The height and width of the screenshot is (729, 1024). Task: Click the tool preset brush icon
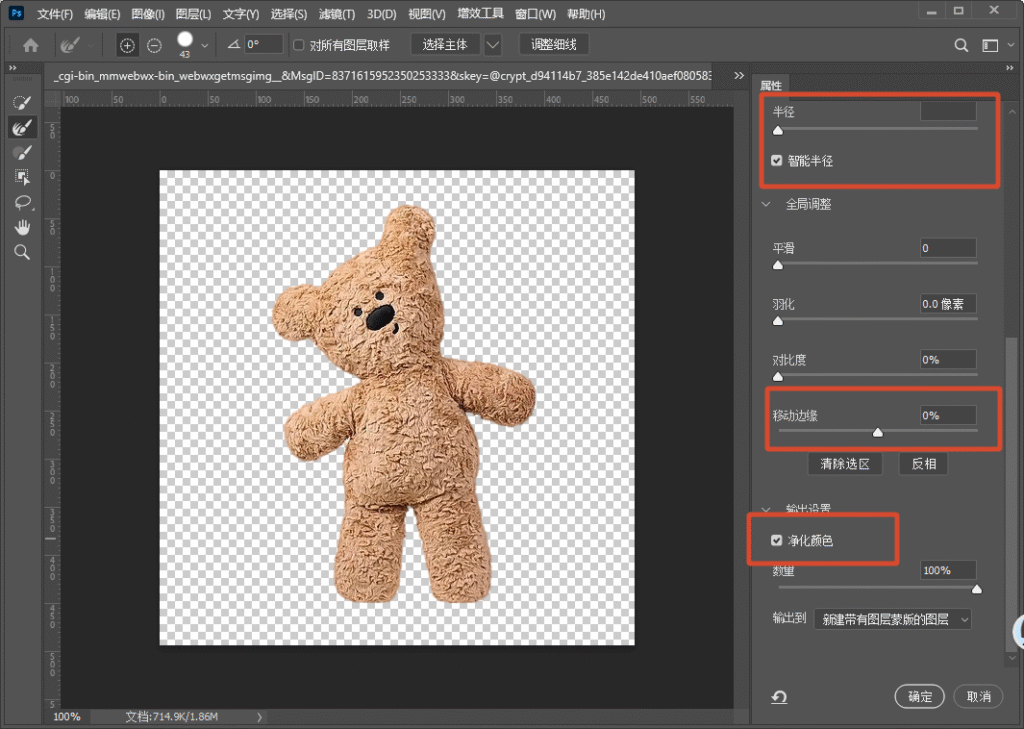tap(70, 45)
